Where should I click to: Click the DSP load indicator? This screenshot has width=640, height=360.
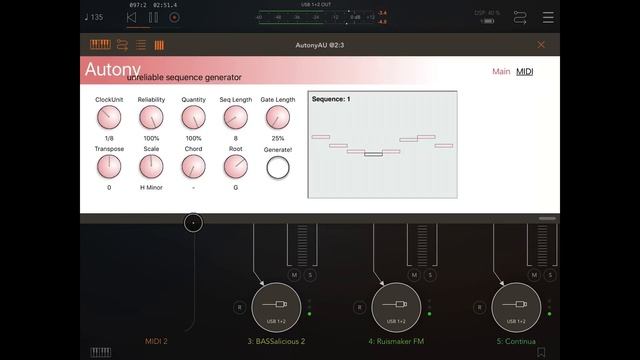coord(487,17)
